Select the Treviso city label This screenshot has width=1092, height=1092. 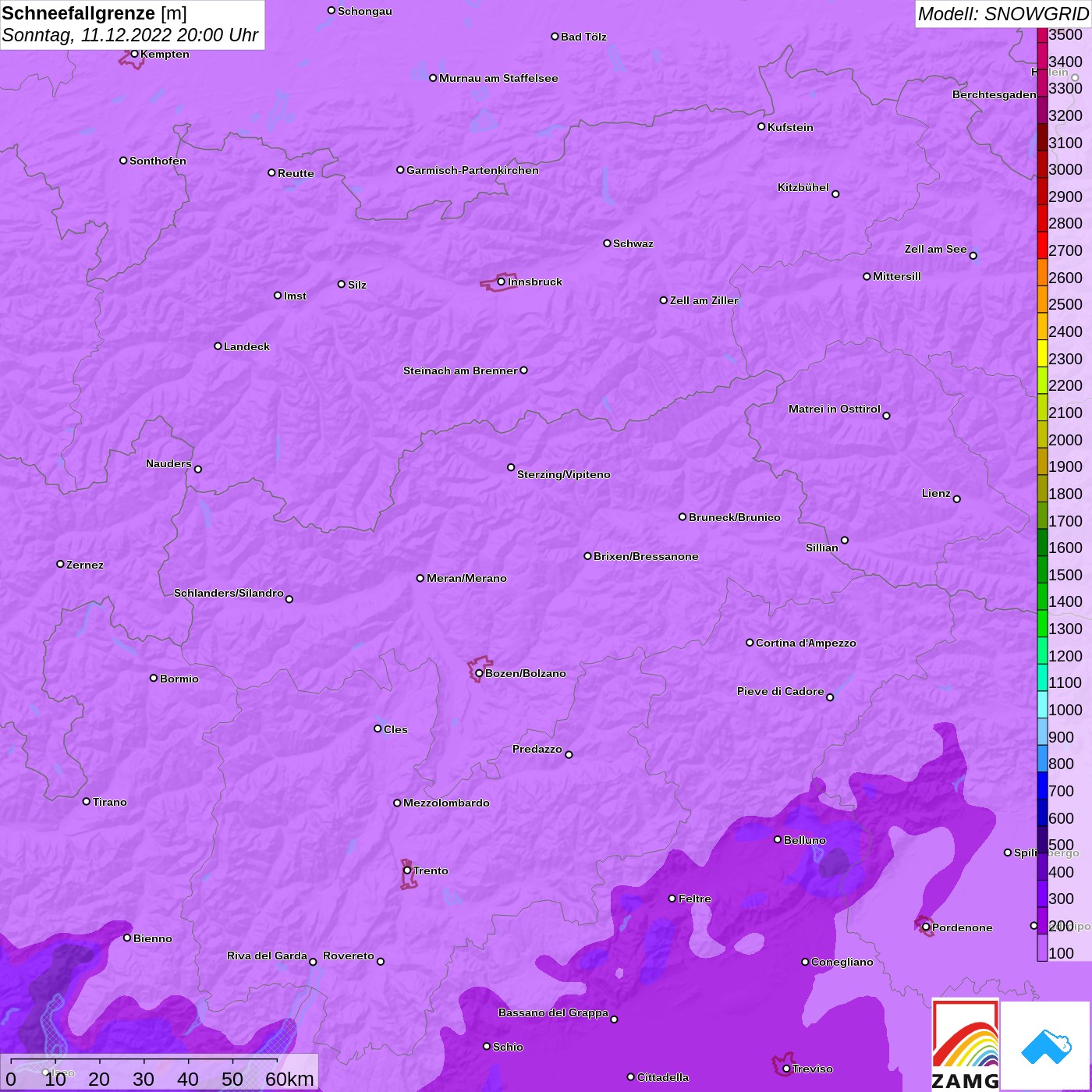813,1069
